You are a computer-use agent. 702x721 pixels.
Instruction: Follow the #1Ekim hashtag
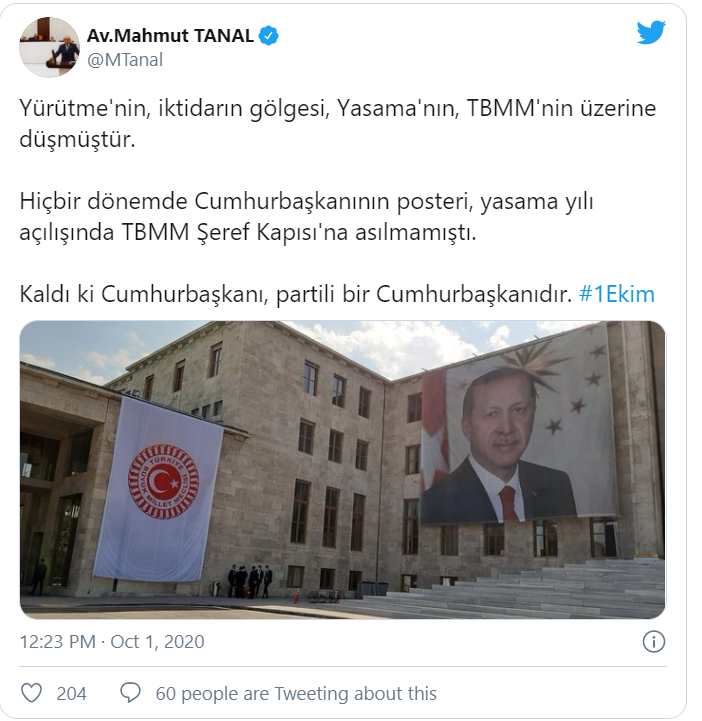point(616,294)
